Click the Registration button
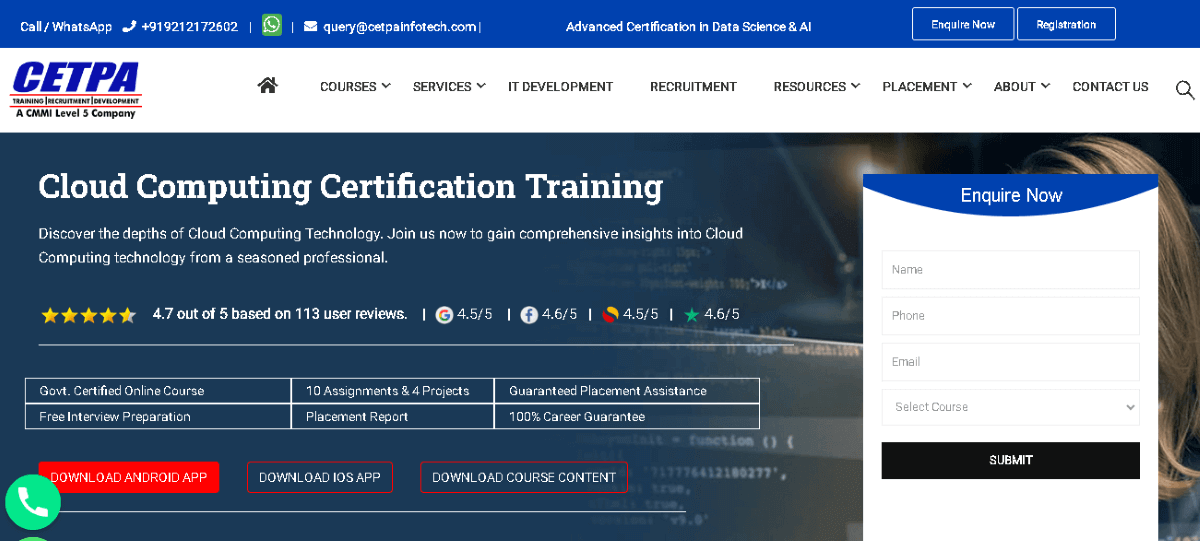1200x541 pixels. 1066,24
